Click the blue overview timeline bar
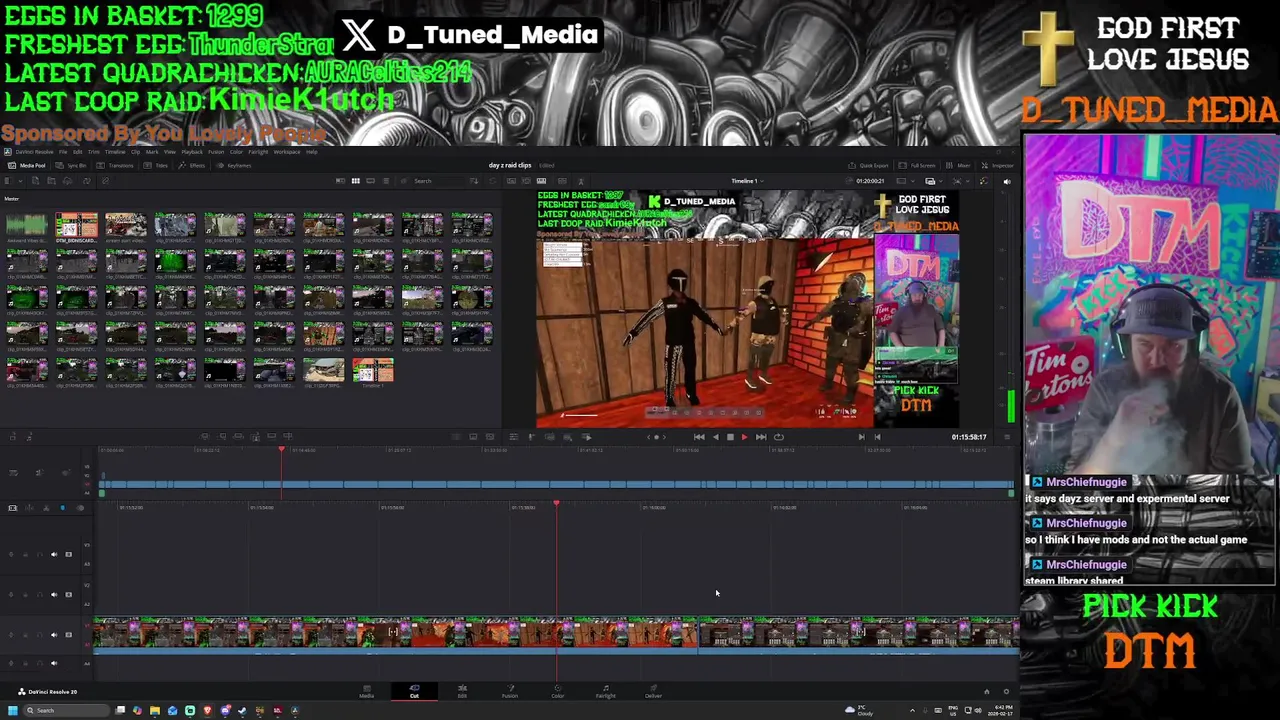The image size is (1280, 720). 556,485
